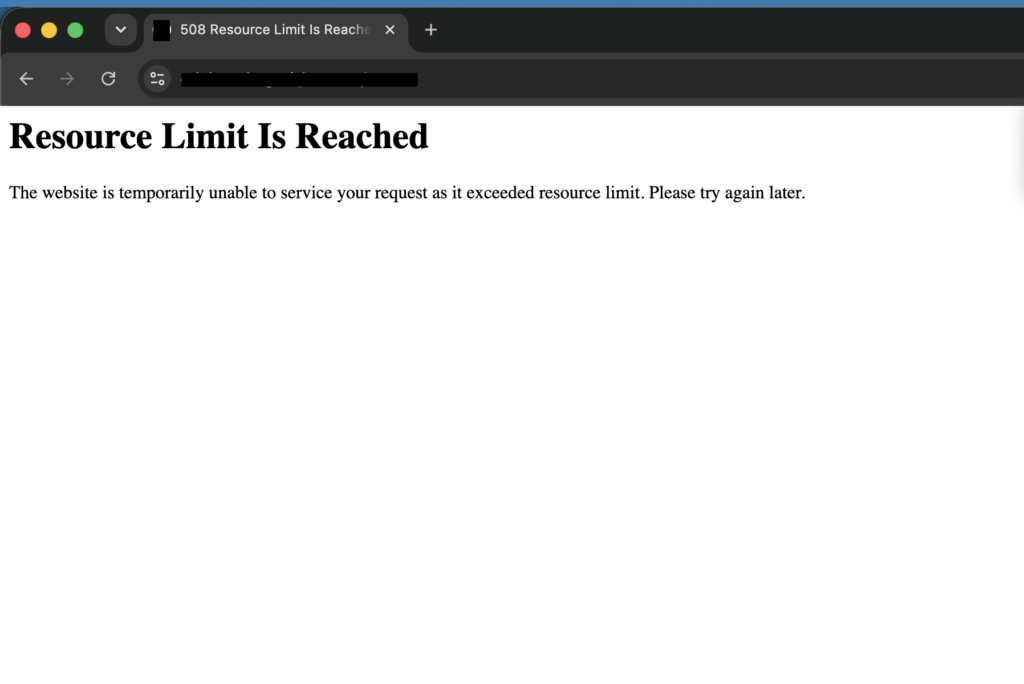
Task: Expand the tab search chevron dropdown
Action: (121, 30)
